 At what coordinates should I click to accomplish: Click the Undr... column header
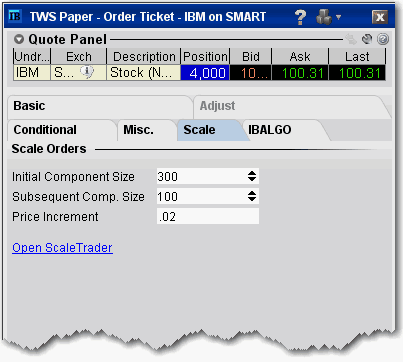pos(32,56)
